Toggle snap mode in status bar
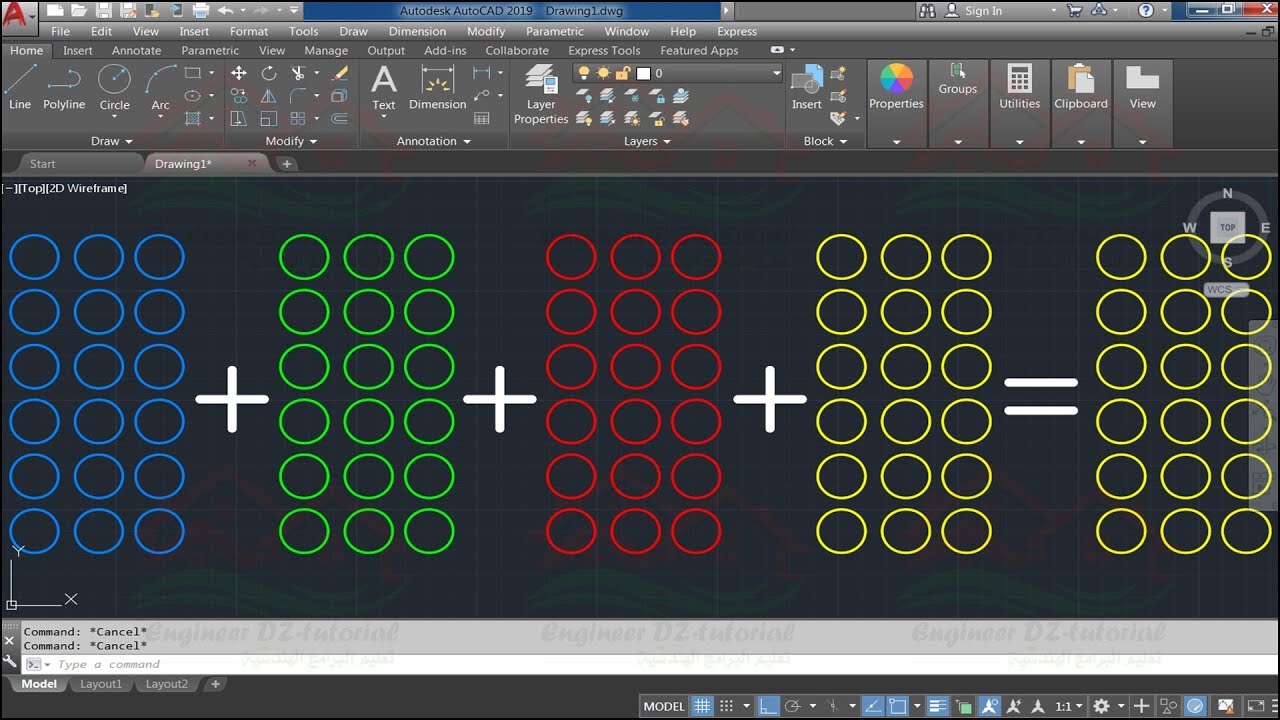The image size is (1280, 720). 727,706
